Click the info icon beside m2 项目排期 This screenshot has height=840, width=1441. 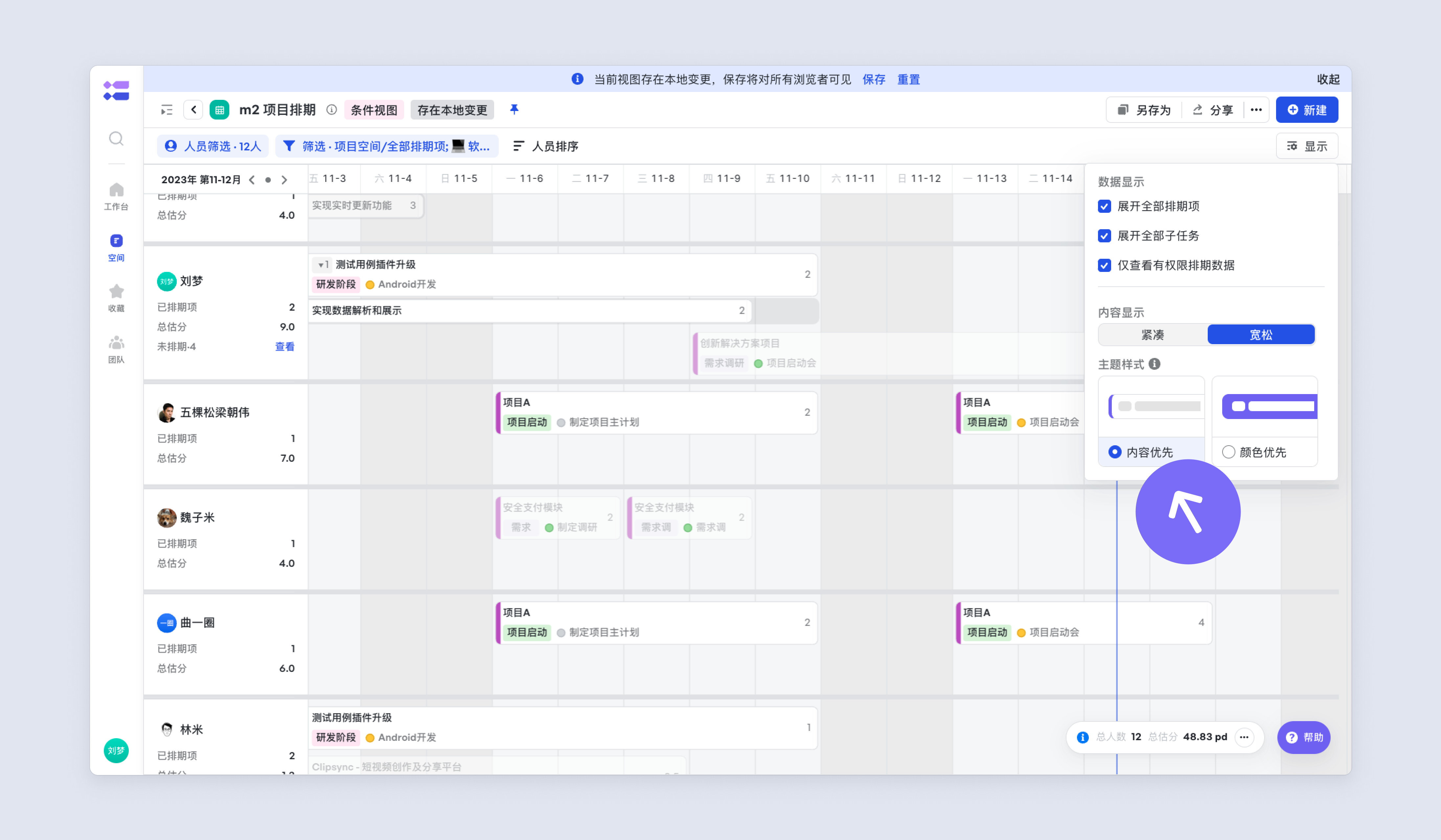332,110
